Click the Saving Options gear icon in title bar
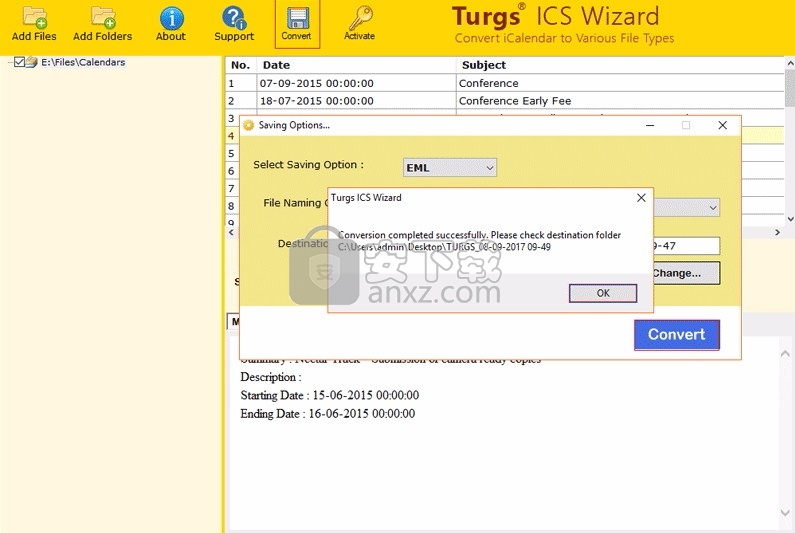 (x=248, y=125)
